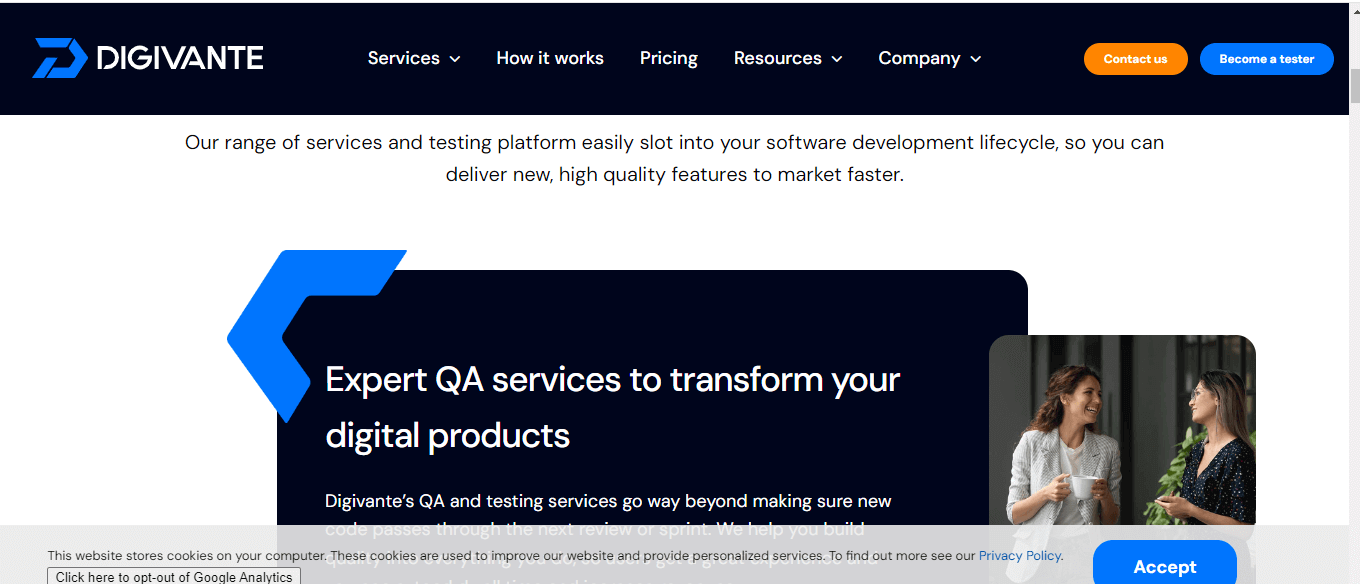The width and height of the screenshot is (1360, 584).
Task: Click here to opt-out of Google Analytics
Action: tap(174, 576)
